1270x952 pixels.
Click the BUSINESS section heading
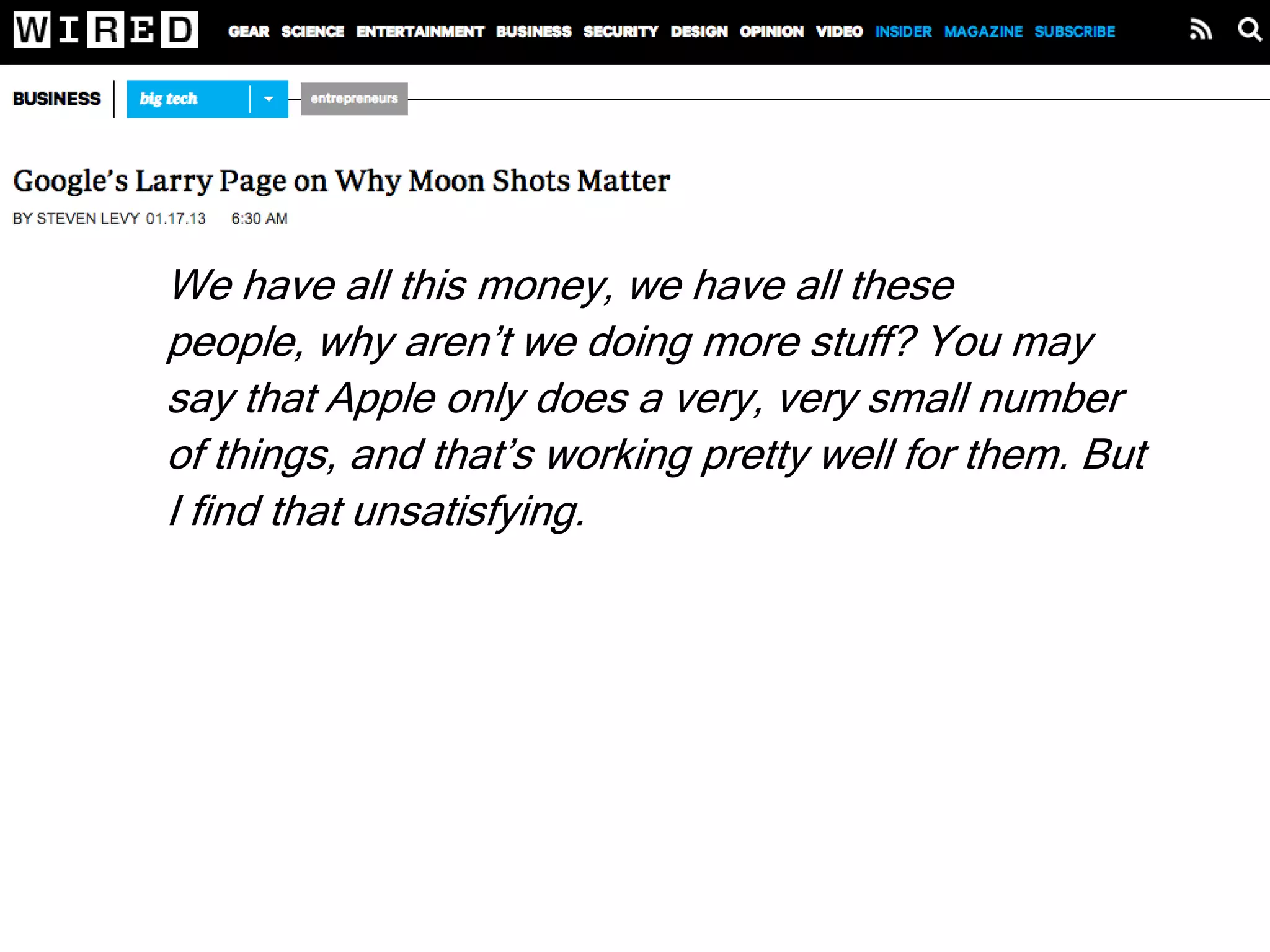(56, 99)
